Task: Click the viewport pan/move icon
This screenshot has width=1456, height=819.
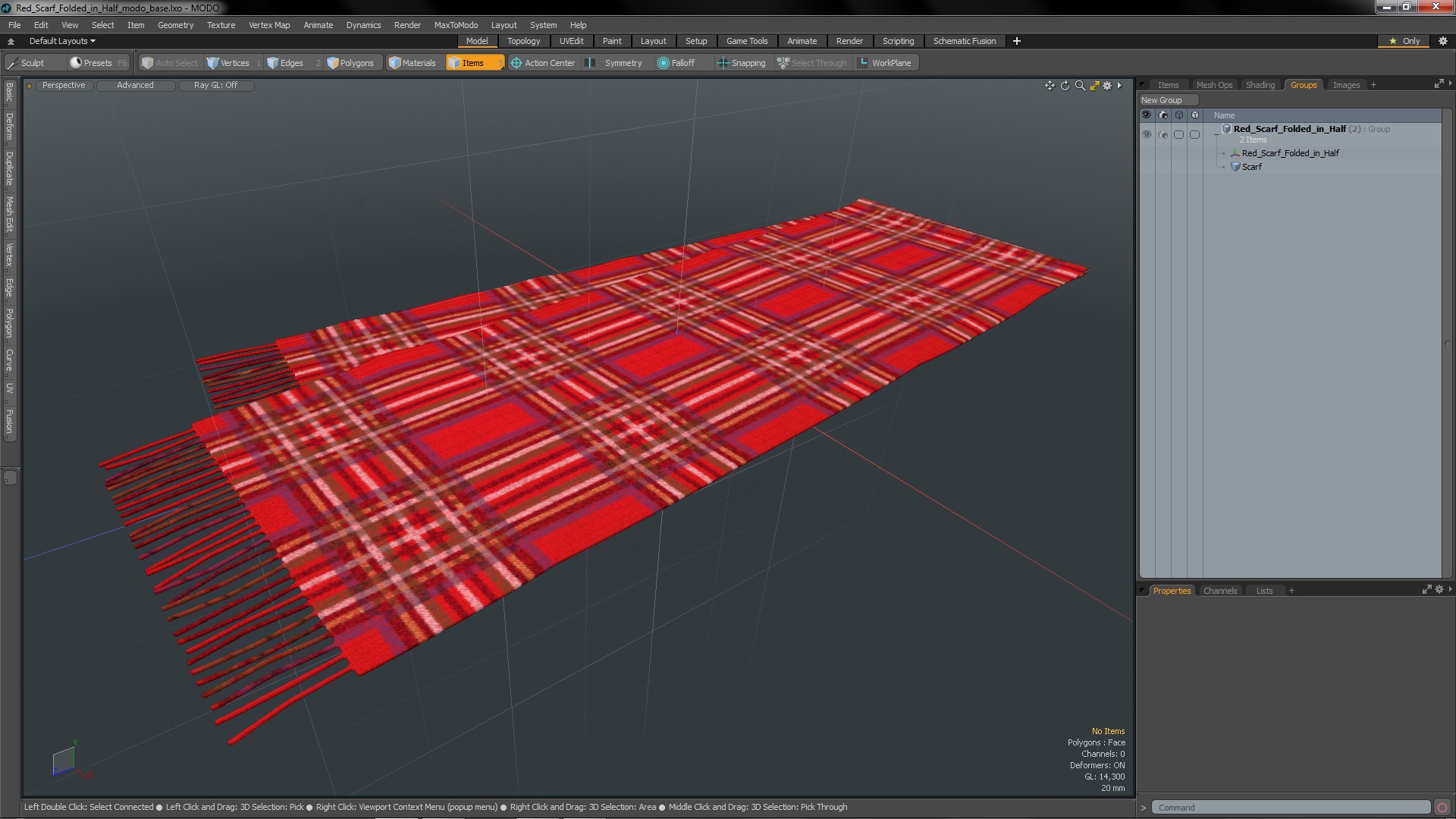Action: click(x=1050, y=86)
